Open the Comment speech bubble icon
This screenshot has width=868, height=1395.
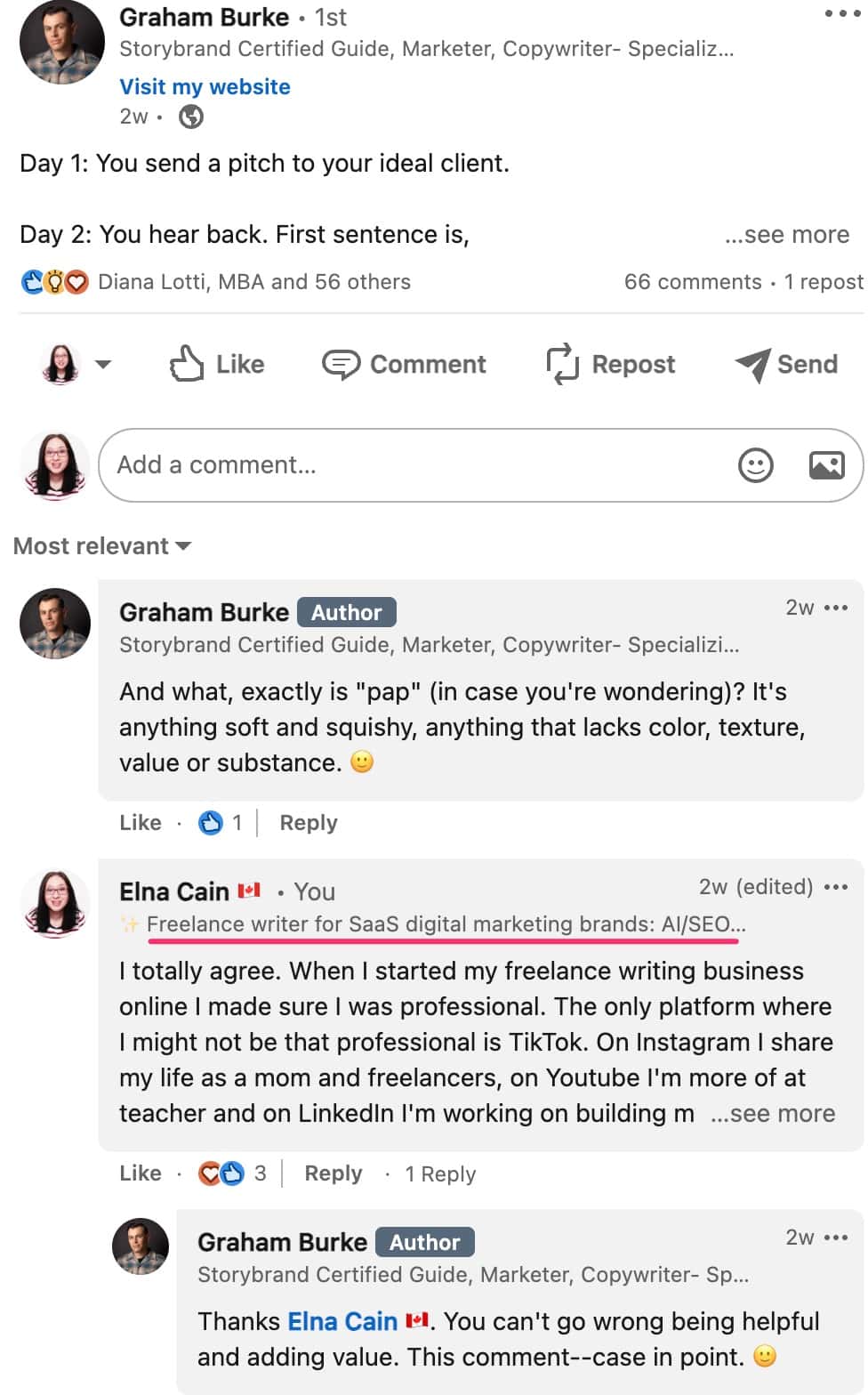tap(341, 363)
